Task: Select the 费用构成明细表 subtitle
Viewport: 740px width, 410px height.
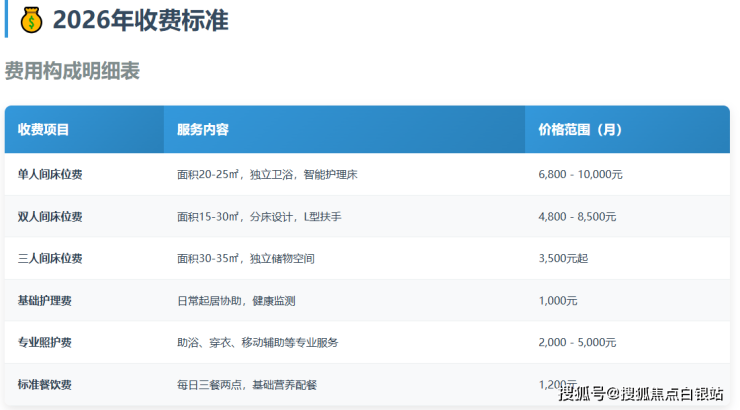Action: click(x=72, y=71)
